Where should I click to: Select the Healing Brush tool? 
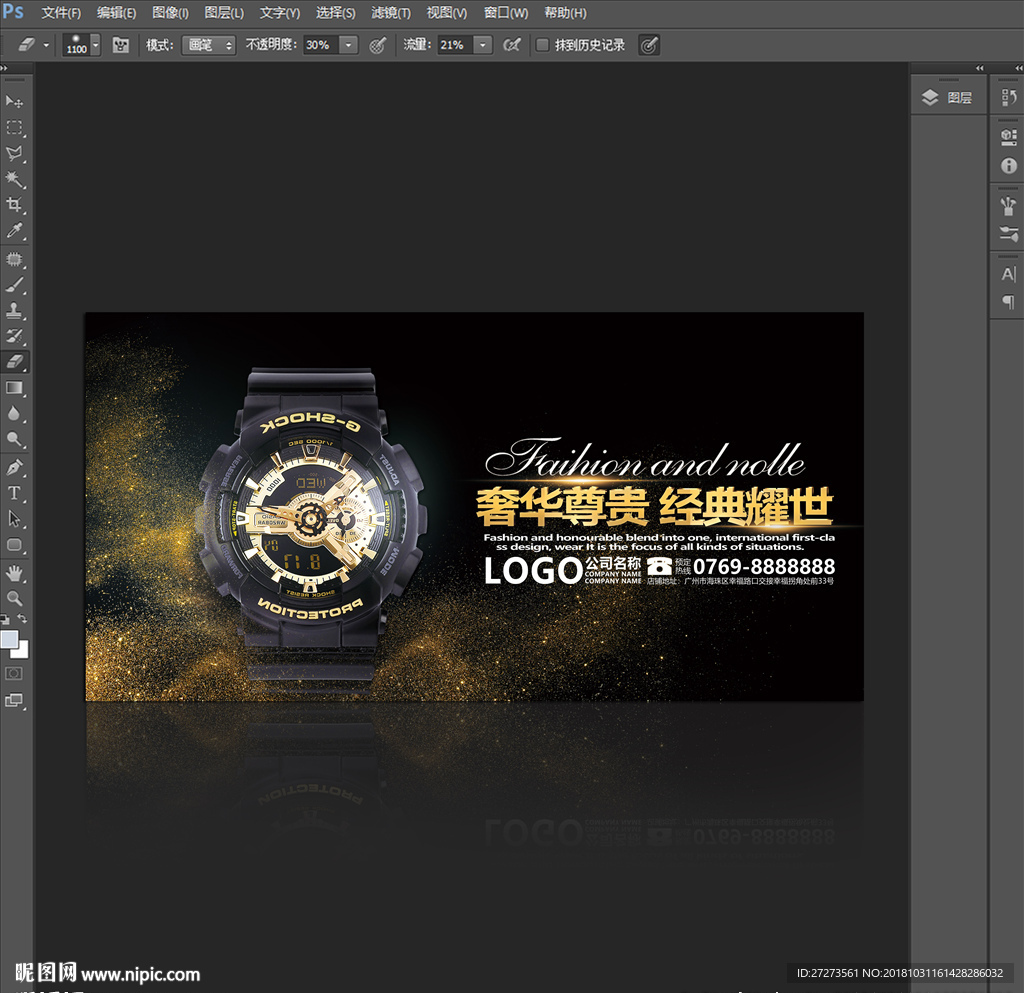click(14, 259)
